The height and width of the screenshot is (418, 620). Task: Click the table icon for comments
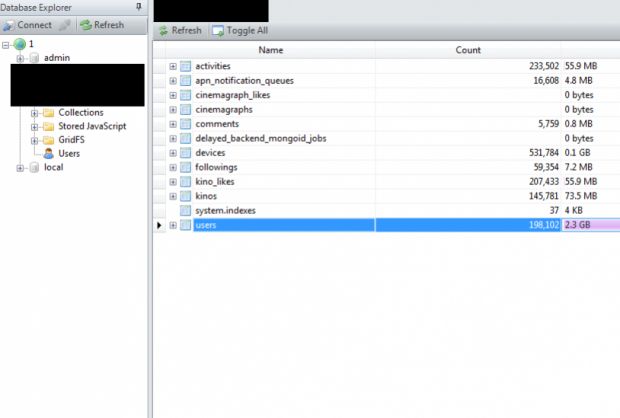click(x=185, y=124)
